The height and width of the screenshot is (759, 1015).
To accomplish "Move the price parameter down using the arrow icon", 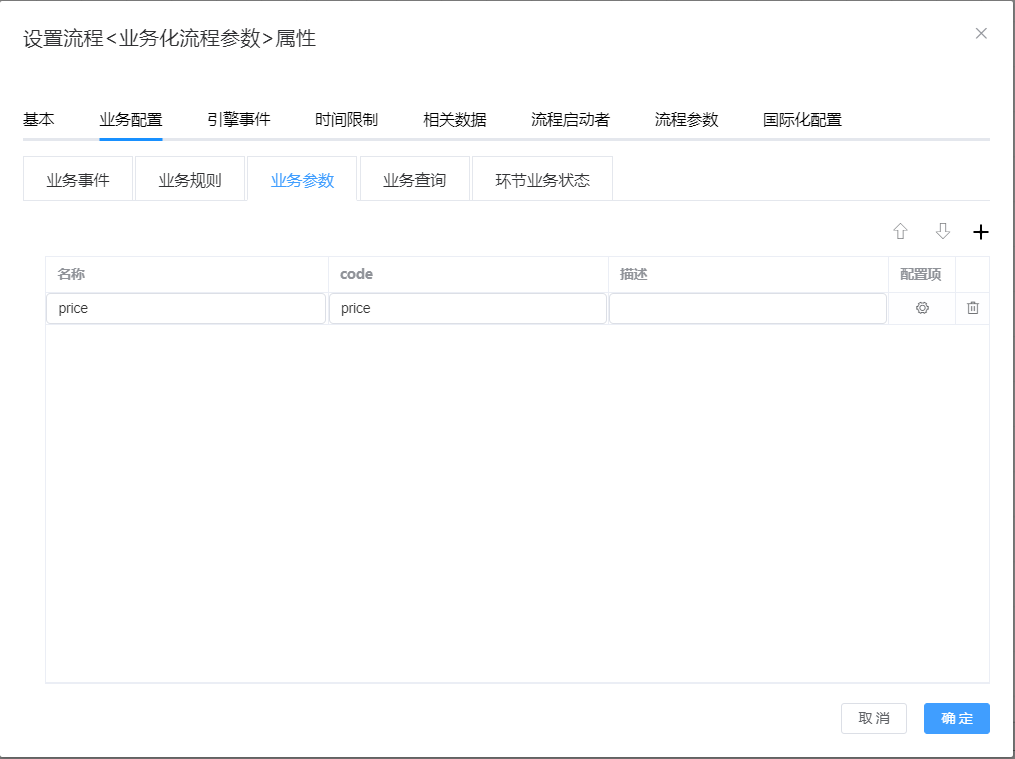I will tap(943, 231).
